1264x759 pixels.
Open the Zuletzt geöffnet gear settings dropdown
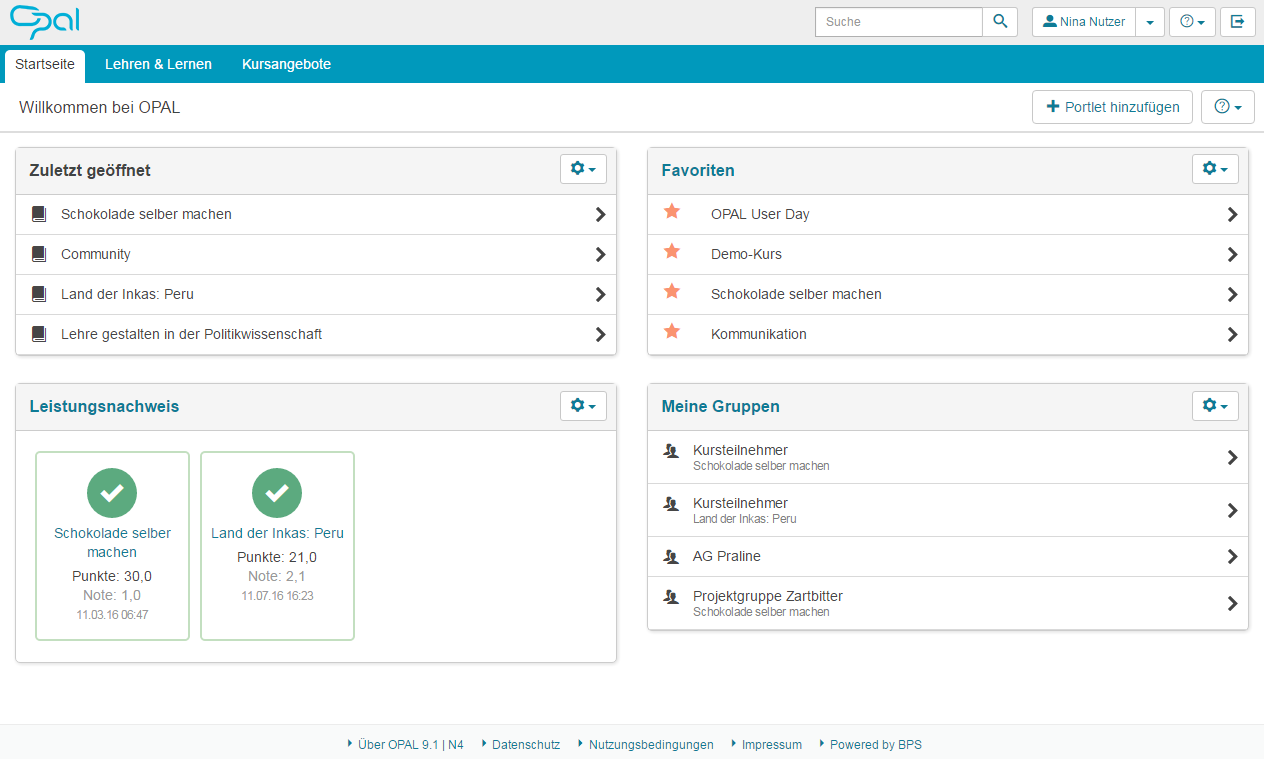tap(583, 169)
